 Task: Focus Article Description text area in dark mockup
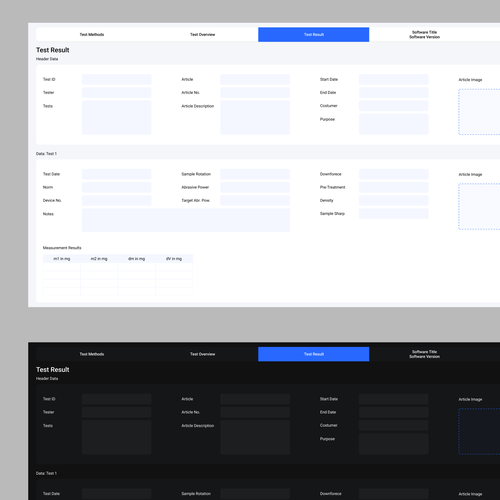tap(255, 437)
